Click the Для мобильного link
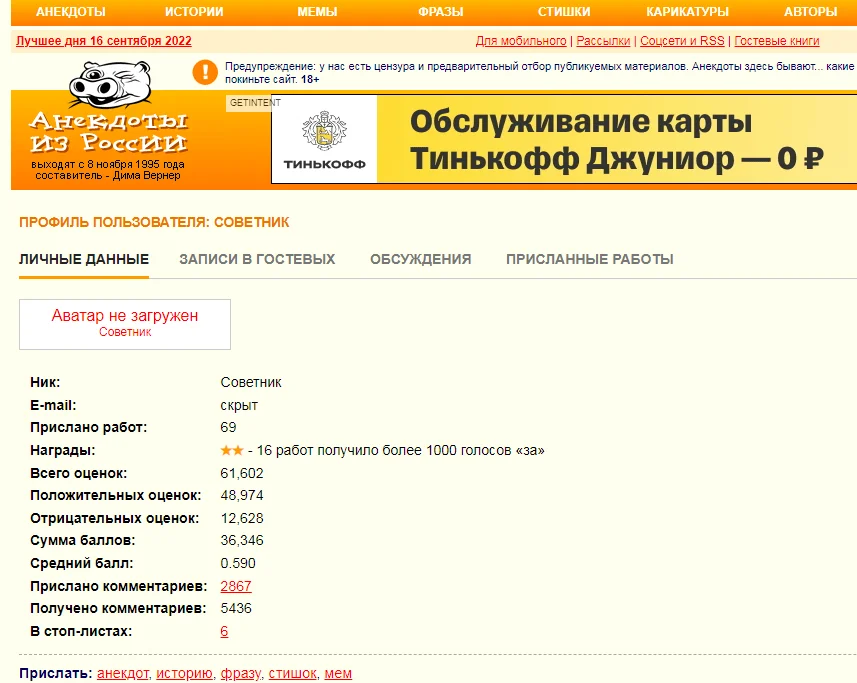This screenshot has height=683, width=857. pyautogui.click(x=521, y=41)
